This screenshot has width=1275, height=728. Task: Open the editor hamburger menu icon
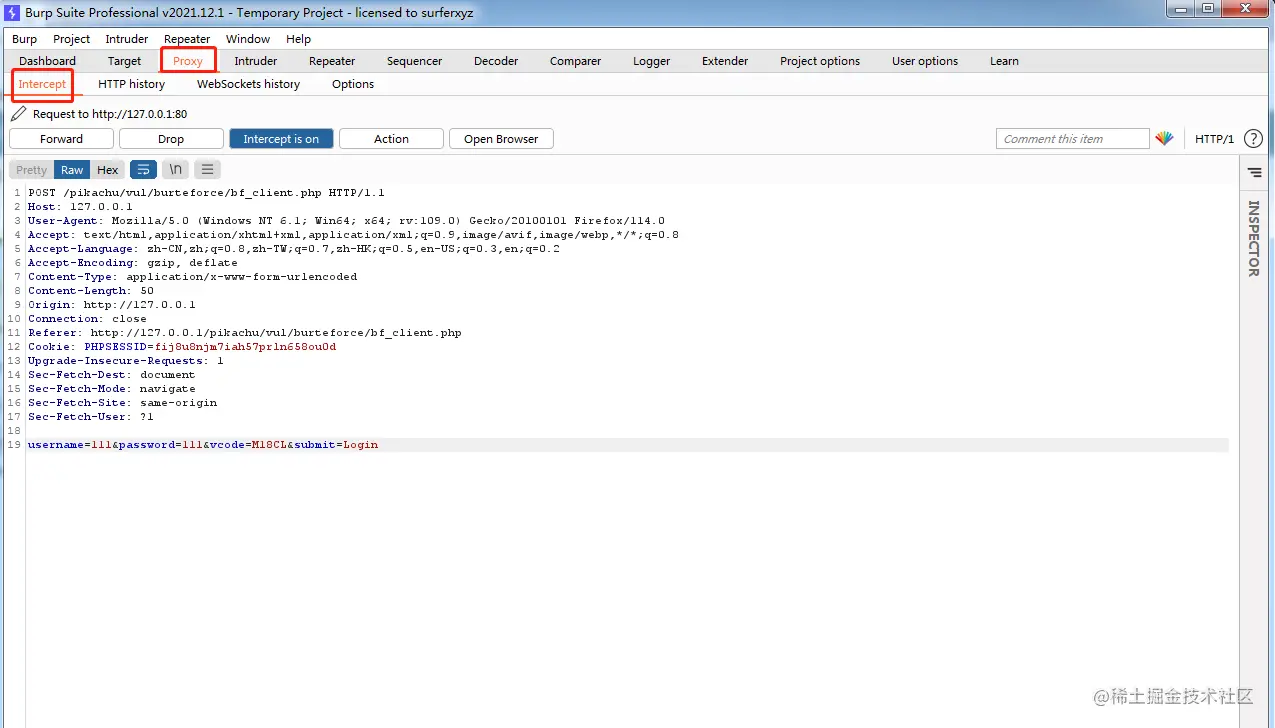click(x=206, y=170)
